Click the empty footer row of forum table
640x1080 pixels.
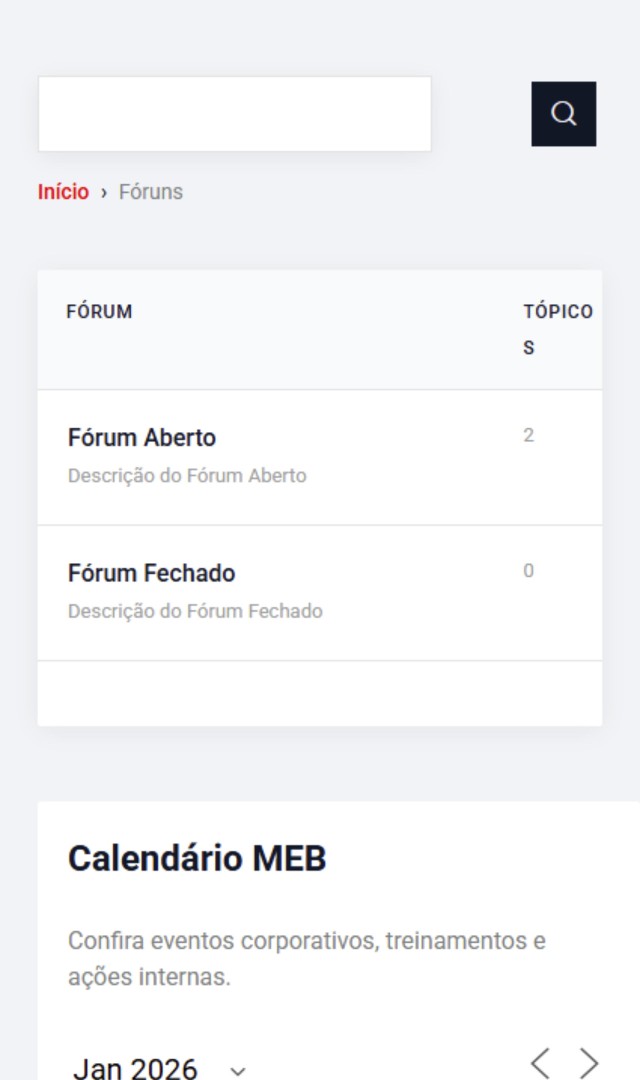pos(320,693)
